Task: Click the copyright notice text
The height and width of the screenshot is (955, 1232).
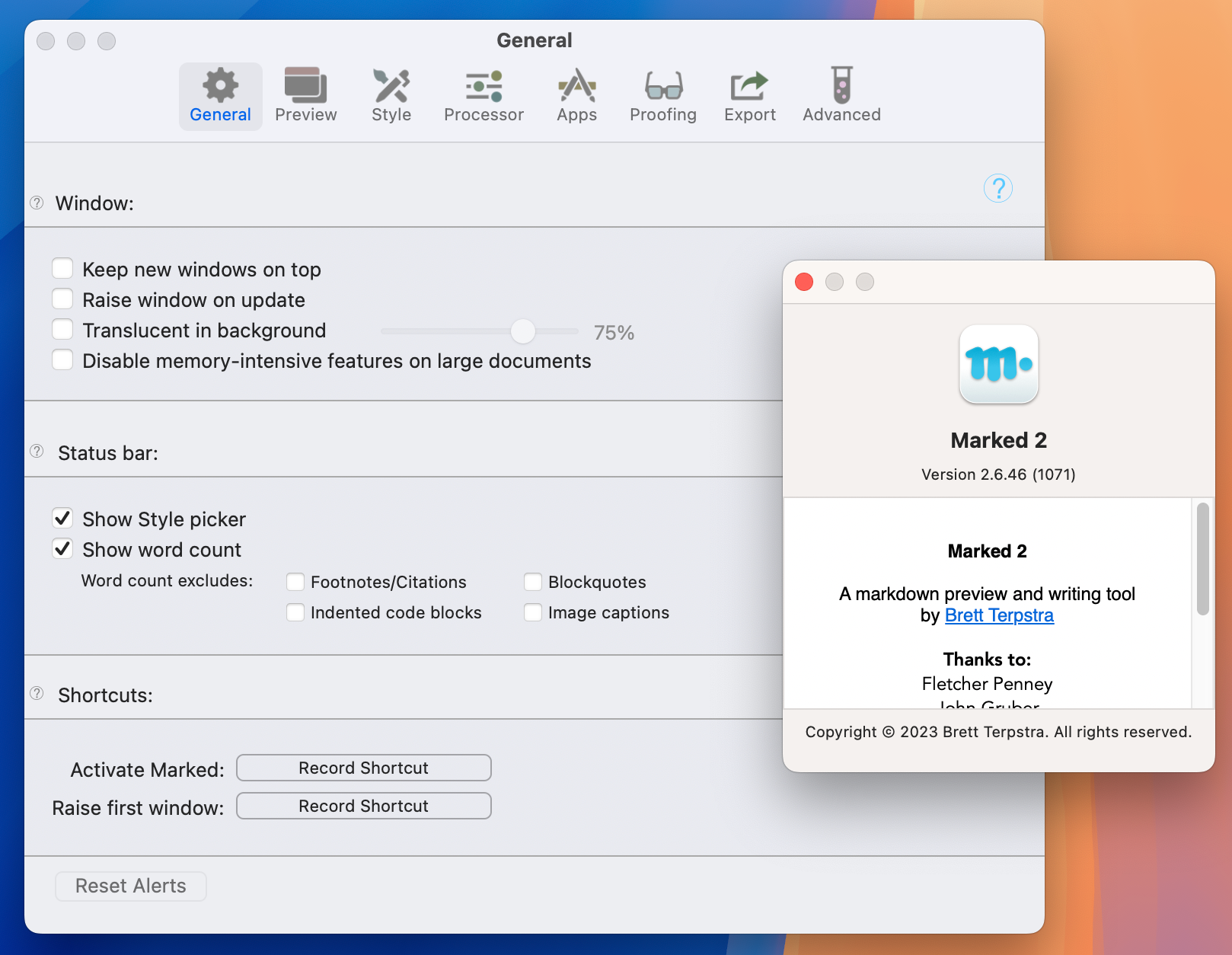Action: tap(998, 732)
